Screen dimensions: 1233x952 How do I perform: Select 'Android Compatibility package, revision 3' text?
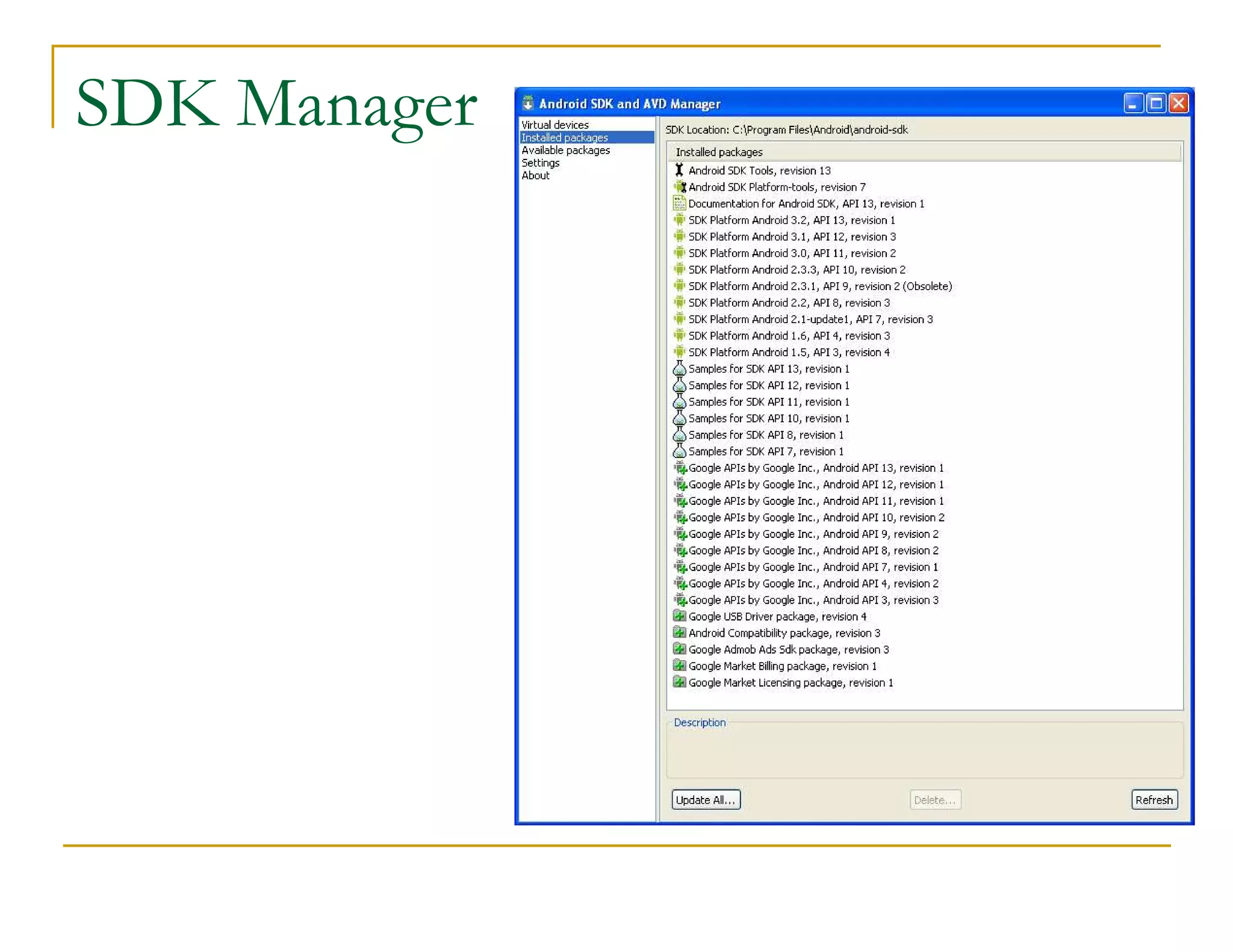[784, 633]
